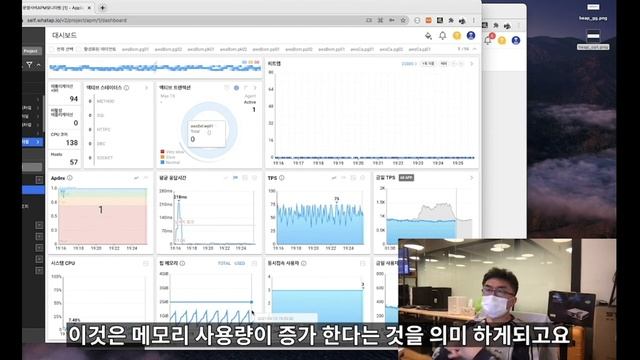Toggle Very slow legend in 액티브 트랜잭션
Image resolution: width=640 pixels, height=360 pixels.
click(x=172, y=152)
